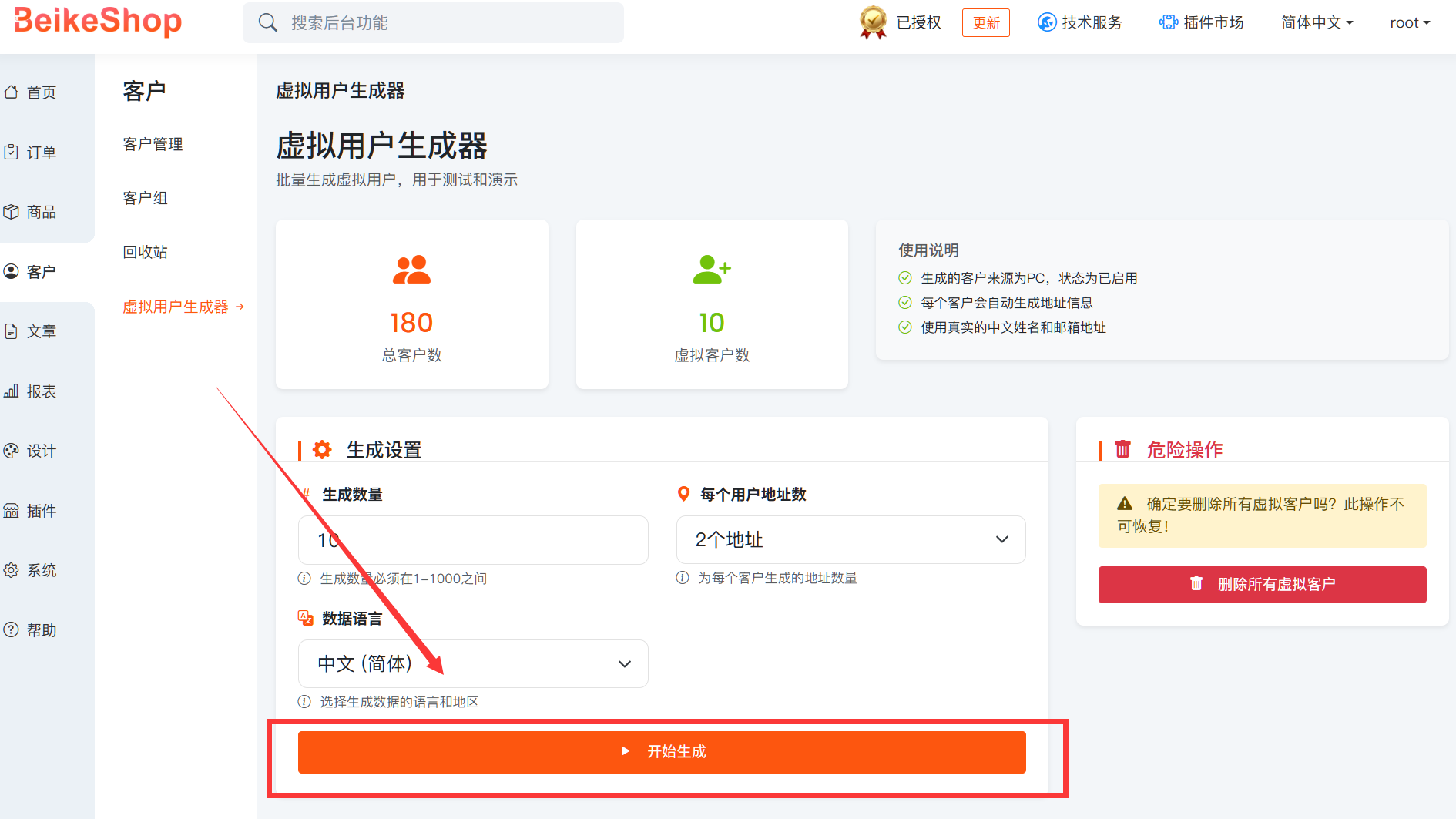
Task: Expand the 数据语言 language dropdown
Action: [473, 663]
